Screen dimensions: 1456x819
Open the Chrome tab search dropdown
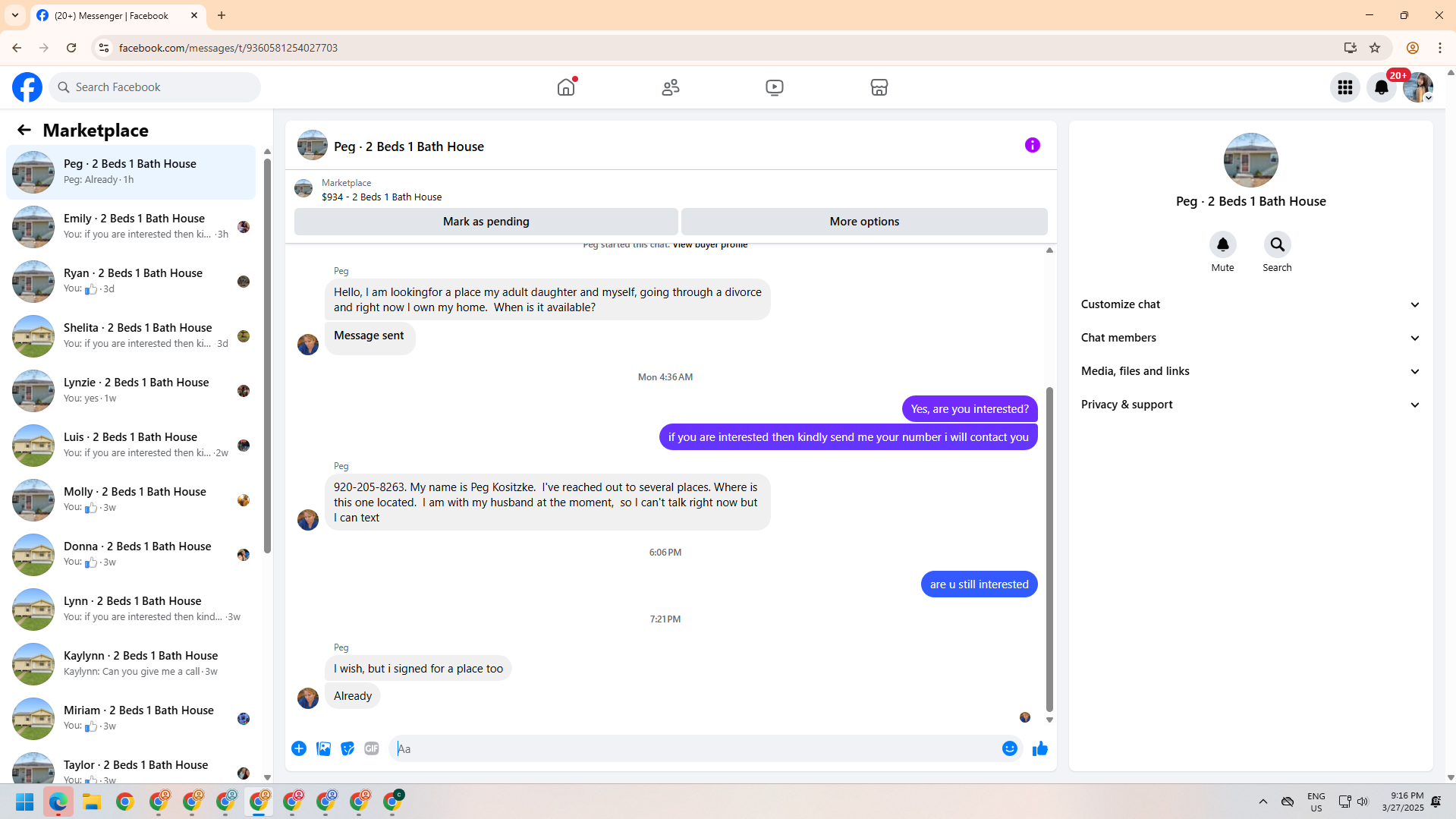pyautogui.click(x=15, y=15)
